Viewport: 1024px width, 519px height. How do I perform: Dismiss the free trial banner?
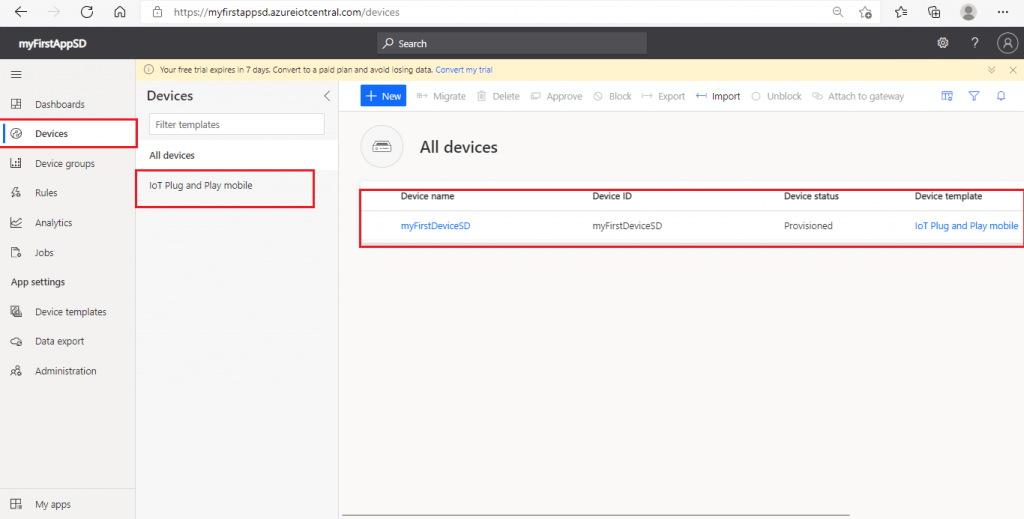click(1013, 70)
